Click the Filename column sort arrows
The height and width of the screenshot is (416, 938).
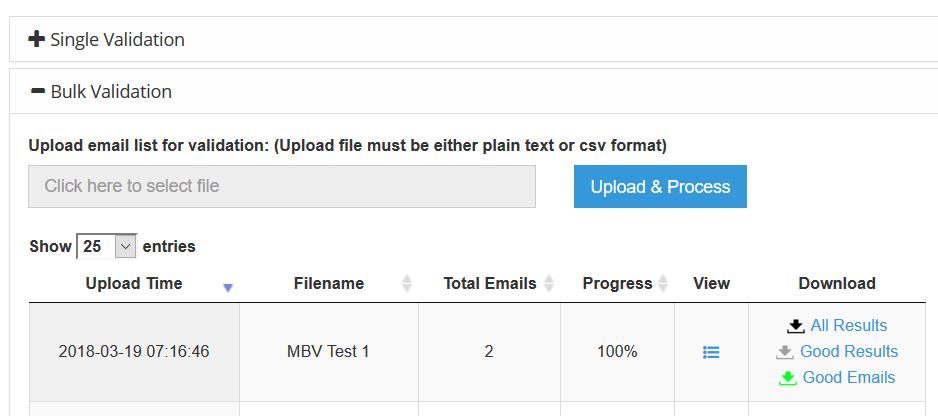406,284
